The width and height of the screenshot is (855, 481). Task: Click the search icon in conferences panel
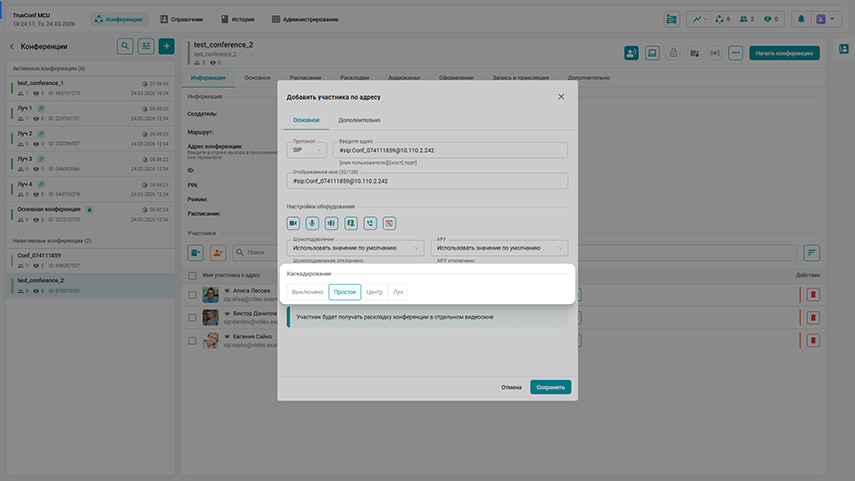pyautogui.click(x=125, y=46)
